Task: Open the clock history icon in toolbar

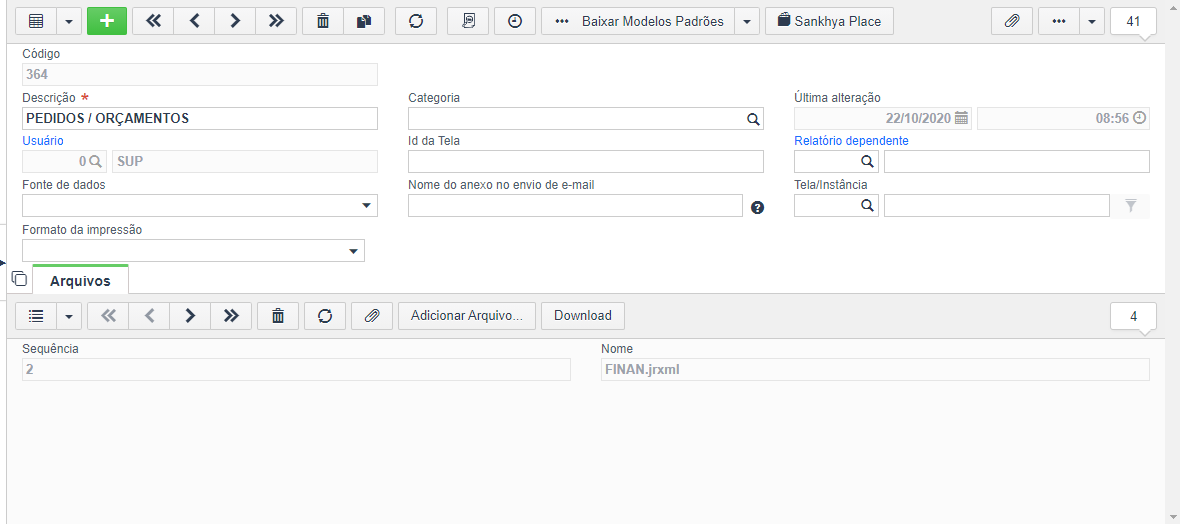Action: tap(515, 21)
